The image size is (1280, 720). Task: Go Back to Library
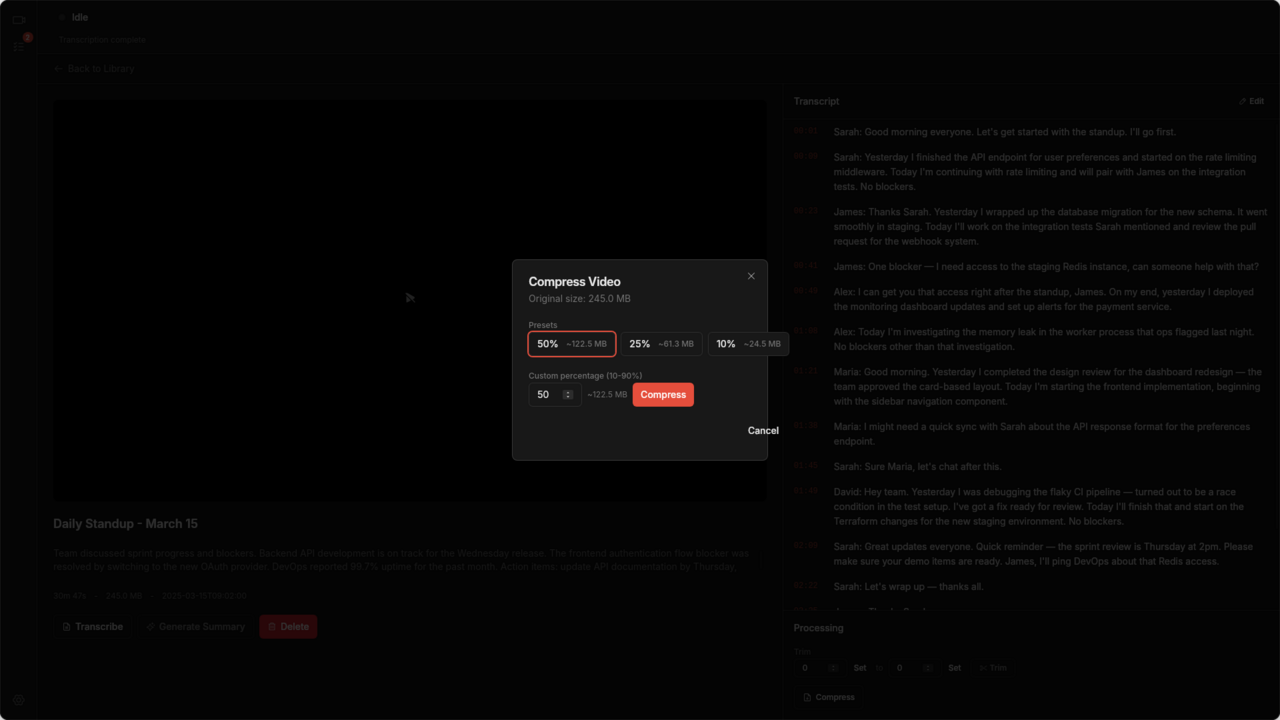click(x=93, y=68)
